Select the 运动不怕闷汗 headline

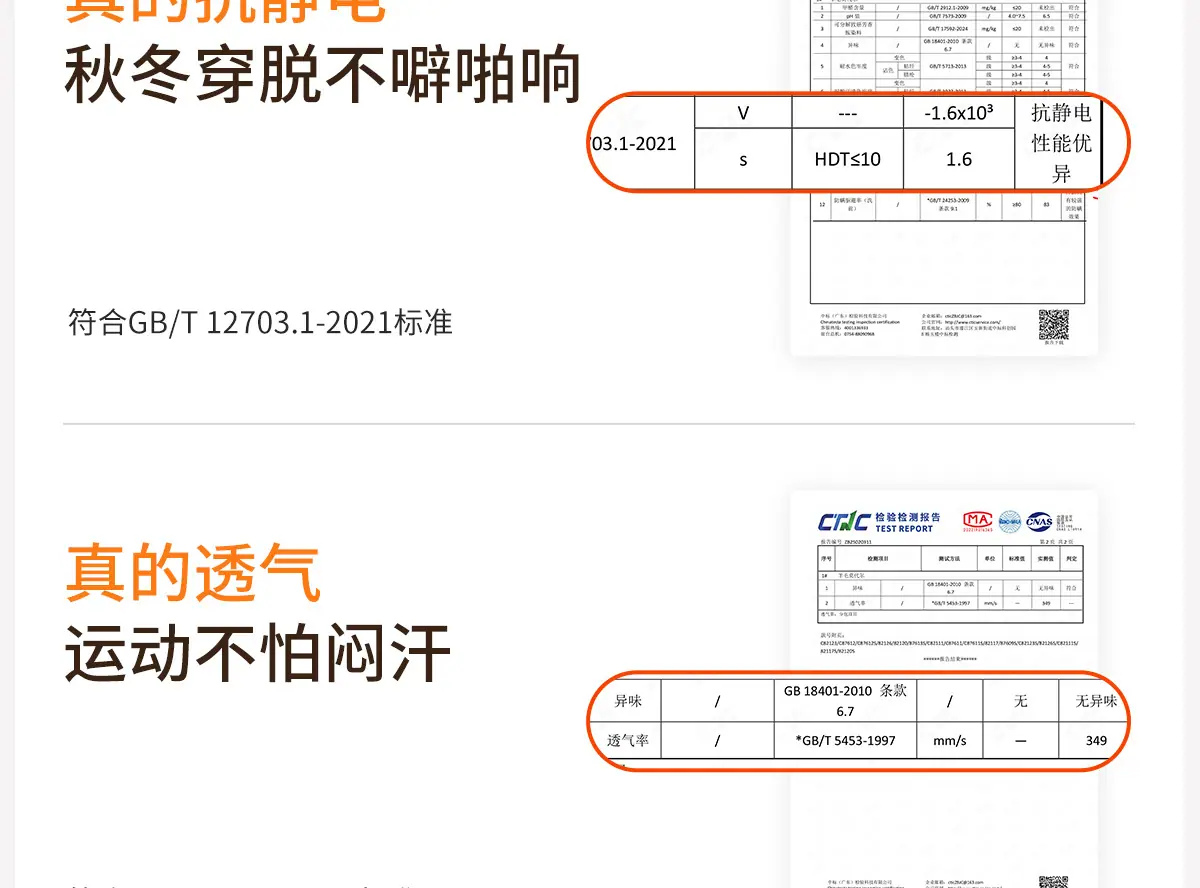coord(258,654)
